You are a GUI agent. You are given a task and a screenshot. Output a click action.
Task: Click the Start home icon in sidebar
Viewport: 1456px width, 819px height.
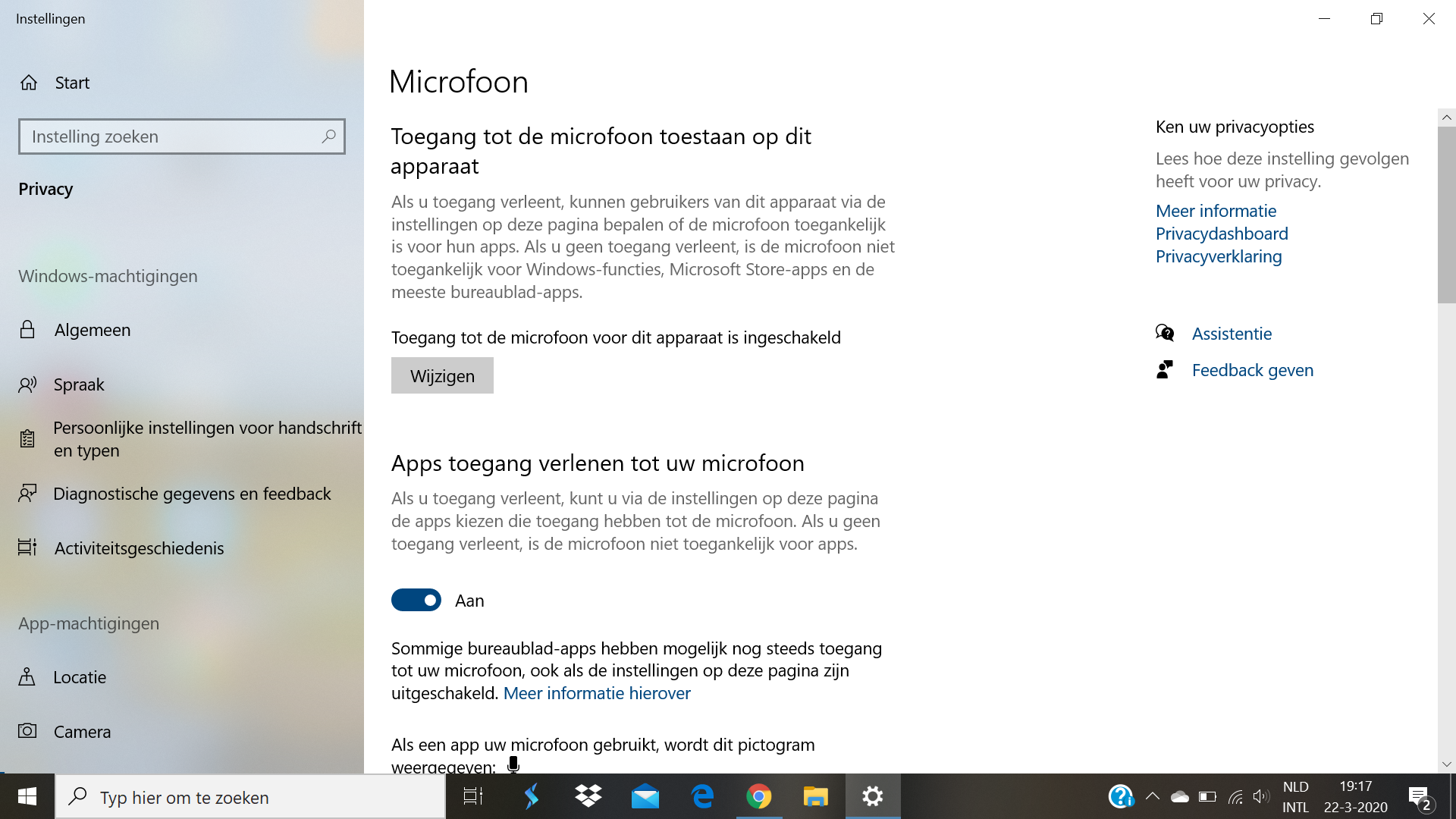pos(29,83)
